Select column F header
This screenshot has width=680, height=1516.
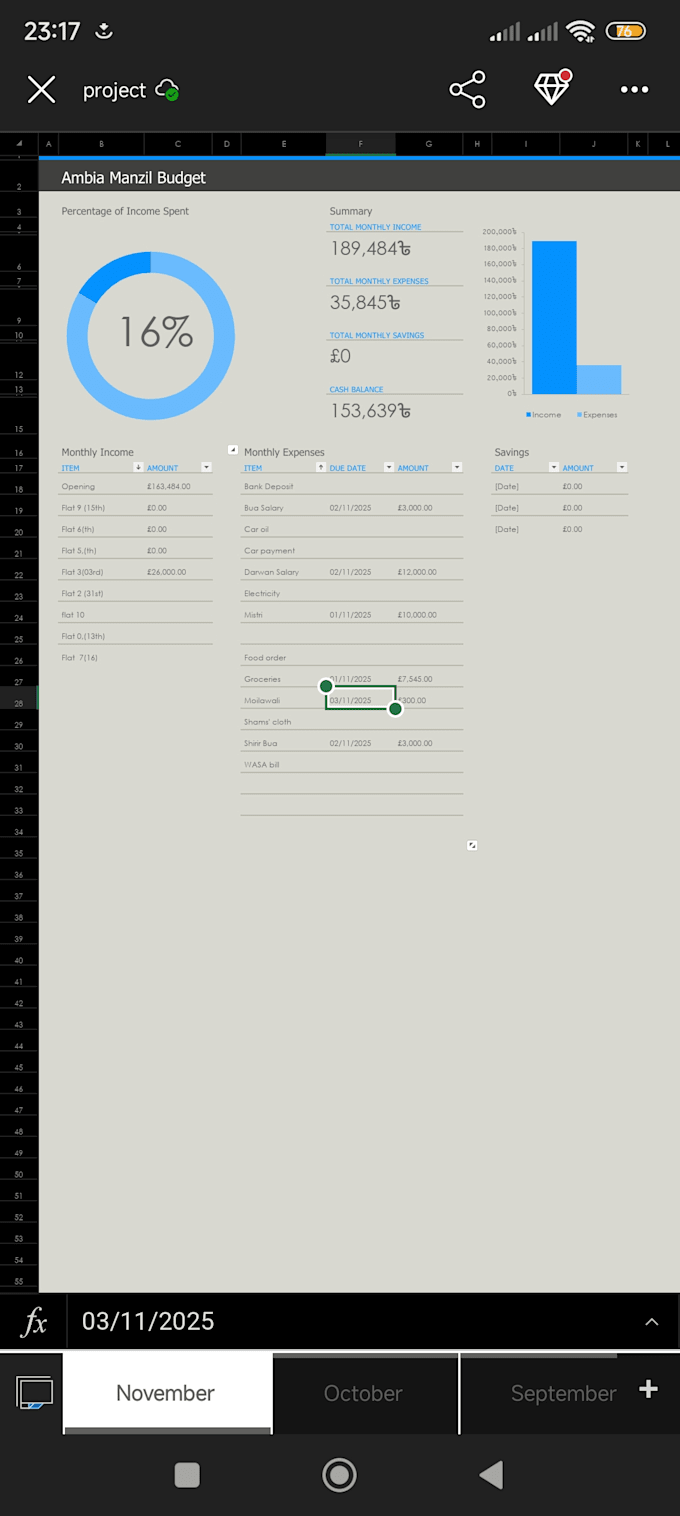pyautogui.click(x=361, y=144)
